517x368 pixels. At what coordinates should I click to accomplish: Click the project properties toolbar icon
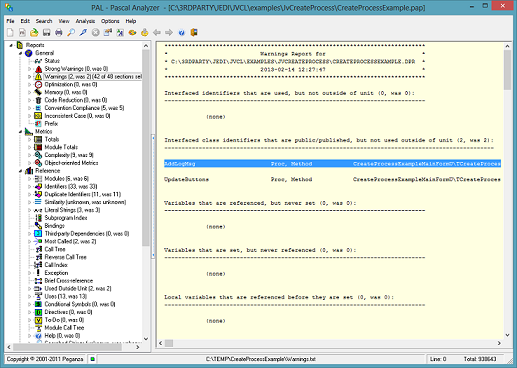click(x=108, y=32)
